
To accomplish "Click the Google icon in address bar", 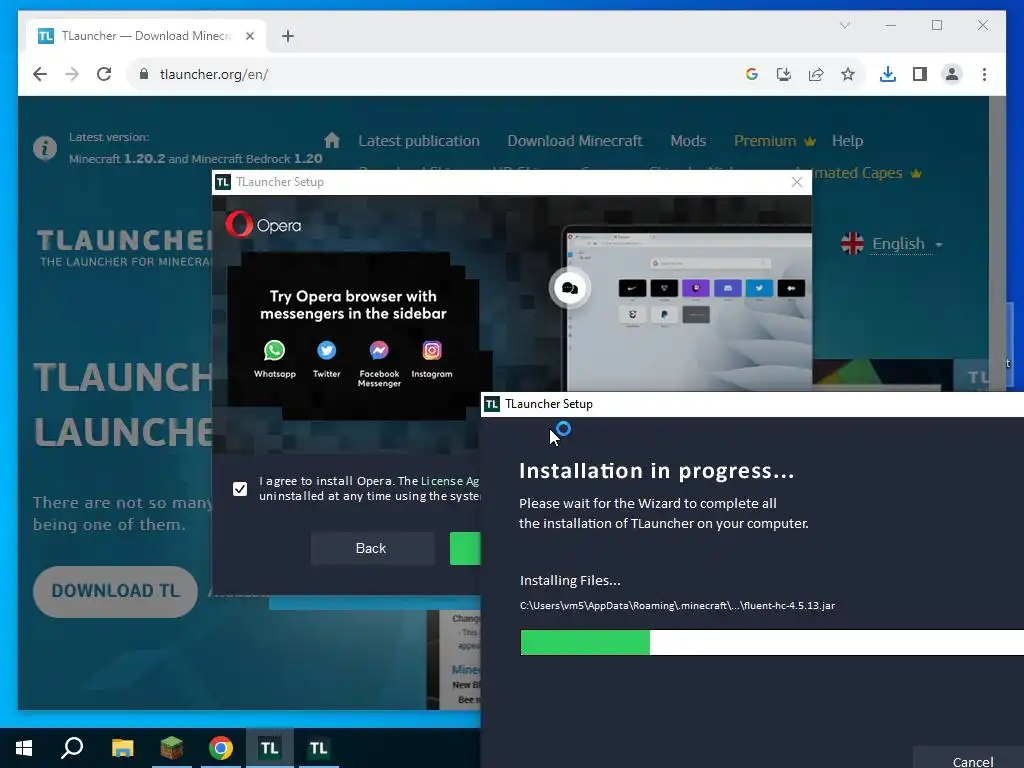I will [x=752, y=74].
